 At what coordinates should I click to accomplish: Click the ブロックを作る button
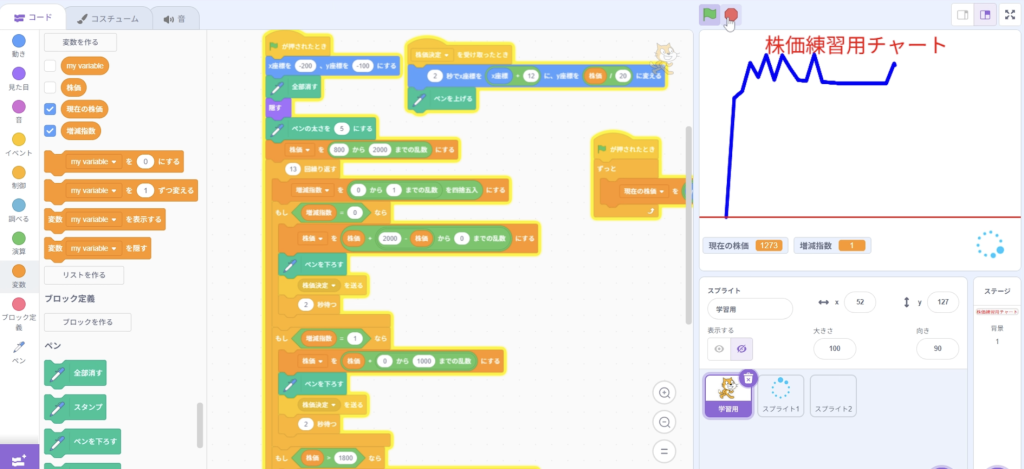pyautogui.click(x=88, y=322)
